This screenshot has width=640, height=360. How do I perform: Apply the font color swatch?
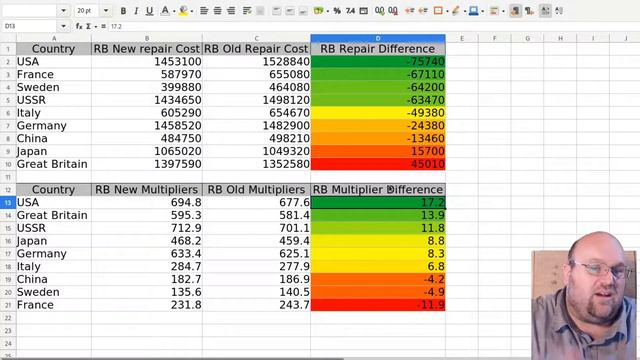coord(165,11)
